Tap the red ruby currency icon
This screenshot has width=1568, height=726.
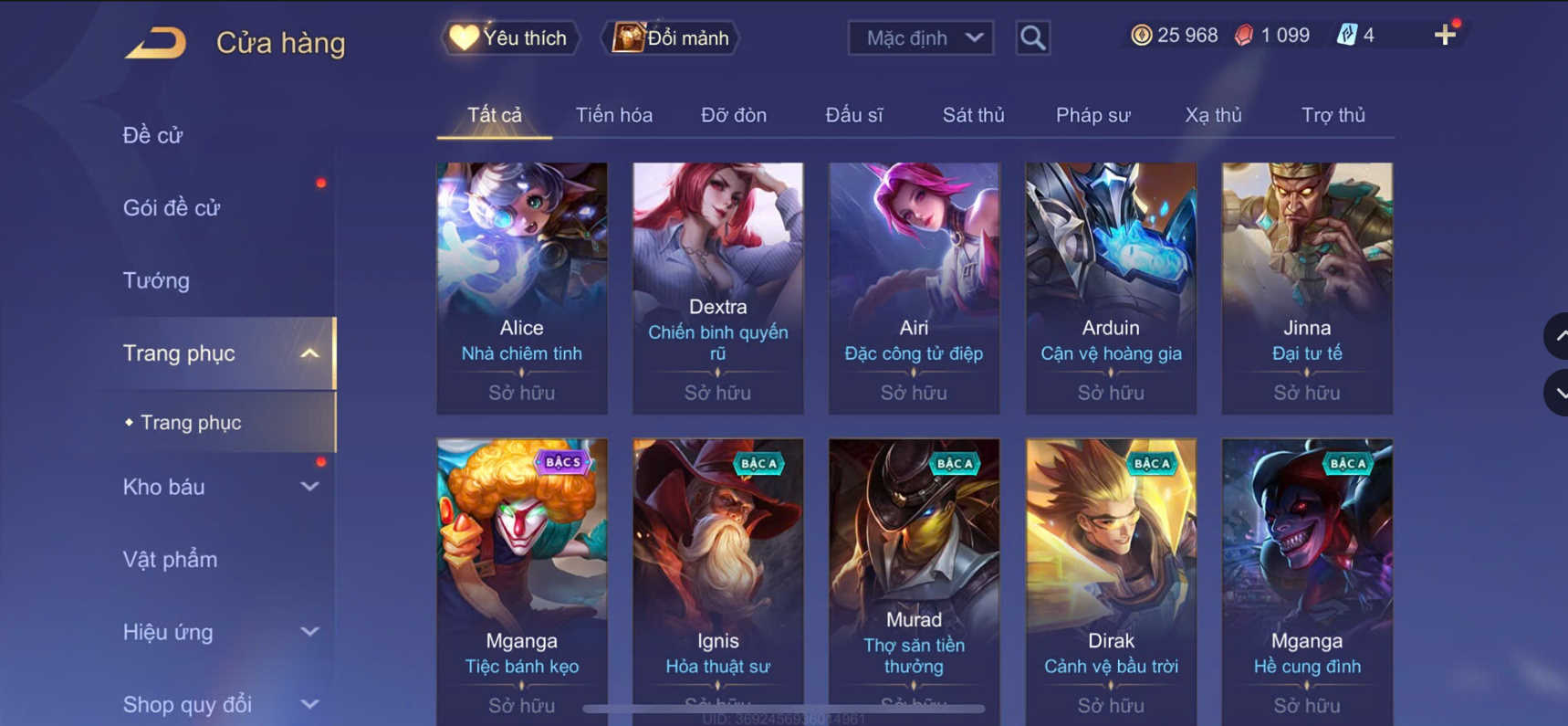point(1243,36)
